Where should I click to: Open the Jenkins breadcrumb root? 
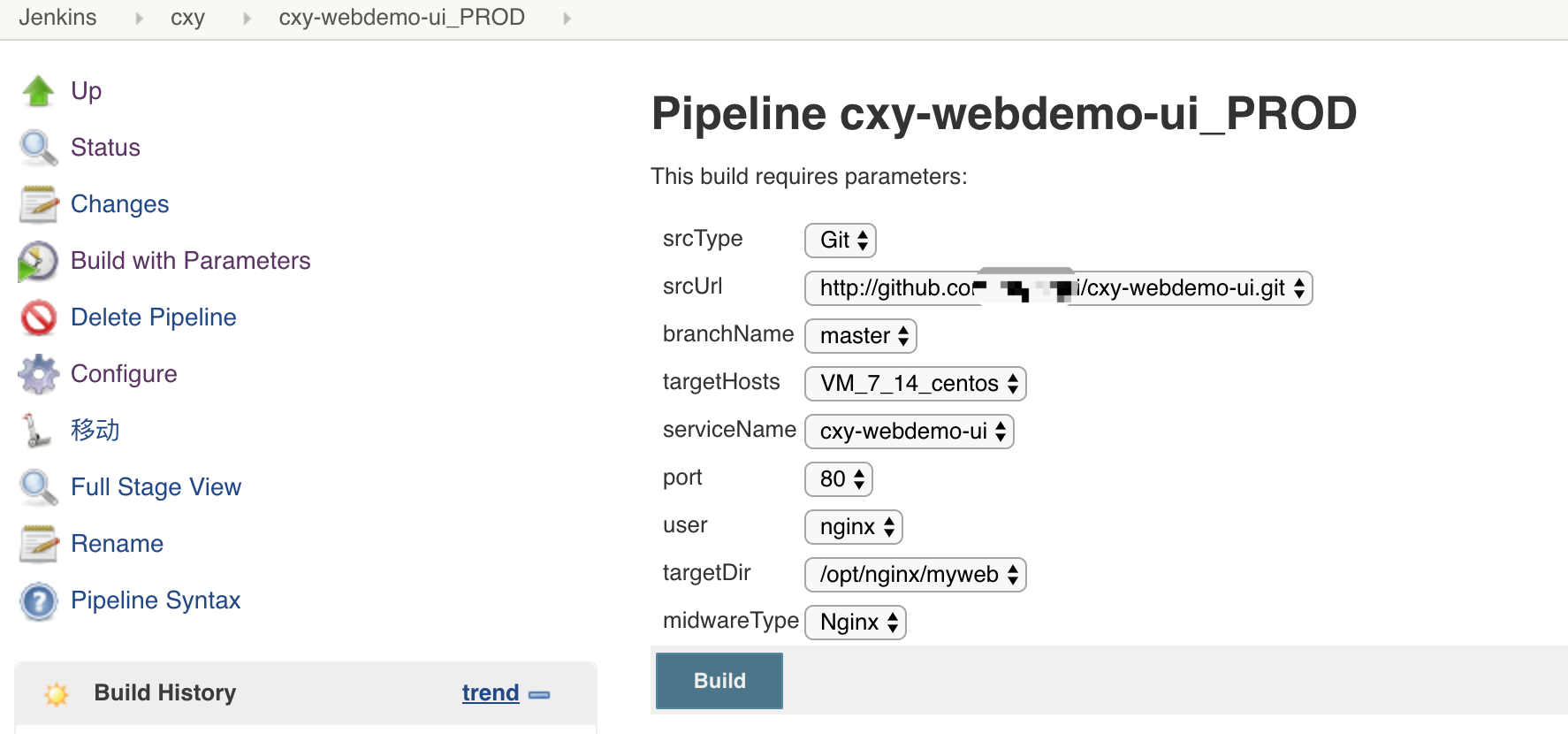pyautogui.click(x=57, y=18)
